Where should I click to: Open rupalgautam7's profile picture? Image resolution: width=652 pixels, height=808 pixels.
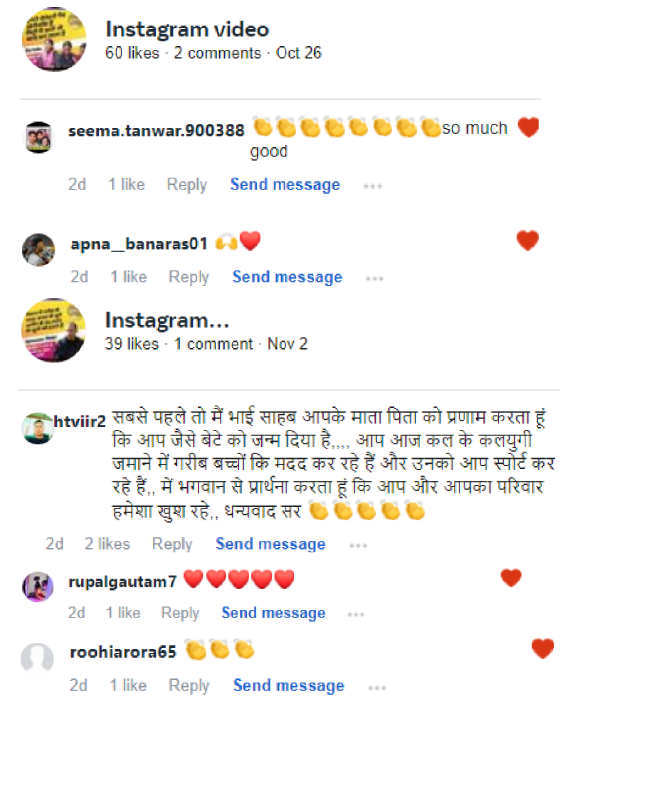click(x=38, y=586)
